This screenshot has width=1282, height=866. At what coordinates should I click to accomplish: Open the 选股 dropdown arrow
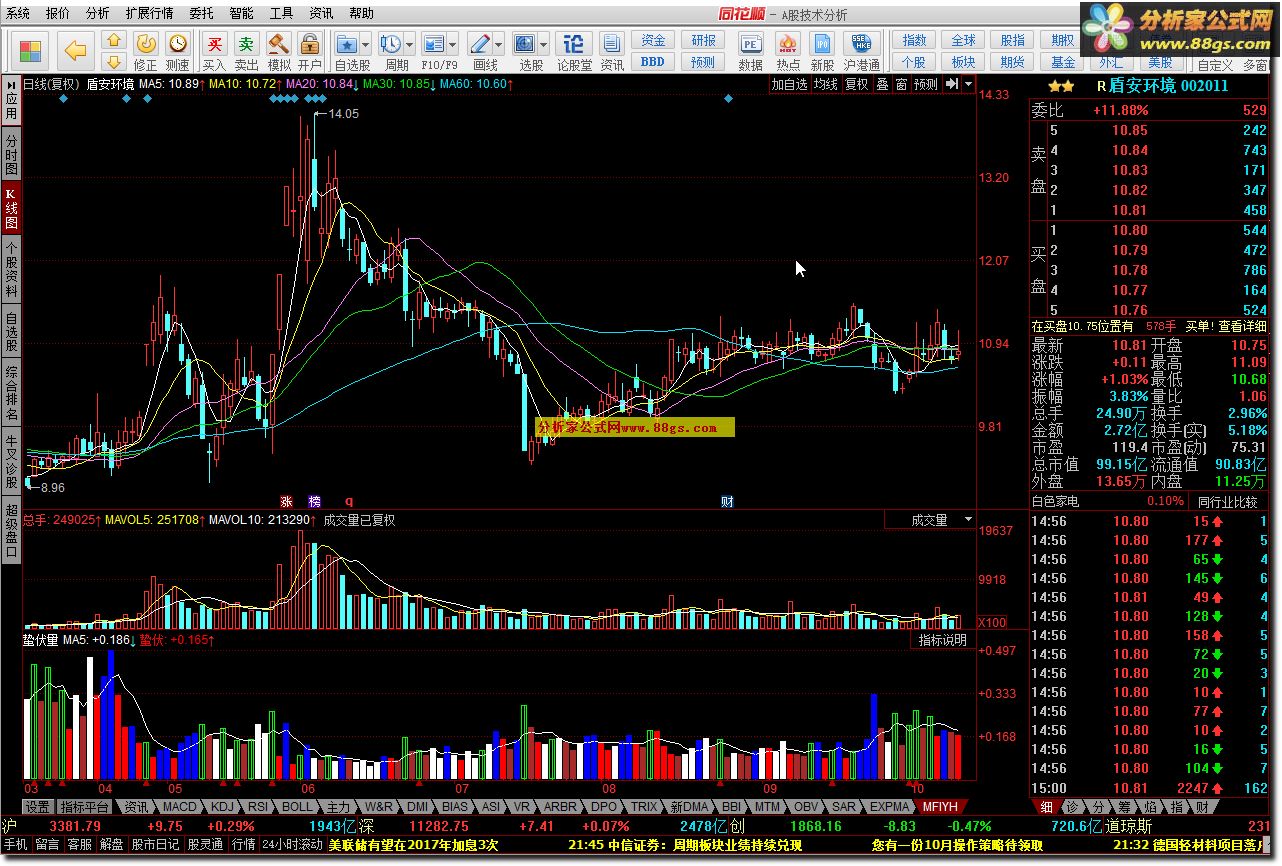pyautogui.click(x=544, y=44)
